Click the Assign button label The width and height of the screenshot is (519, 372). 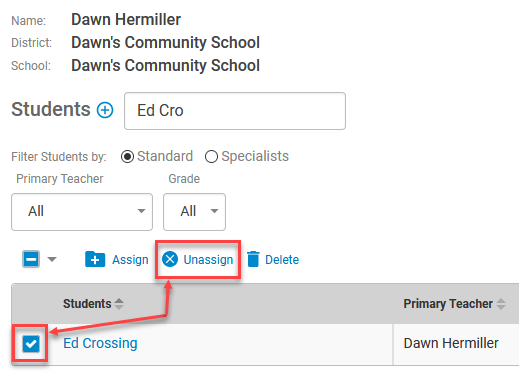(x=130, y=260)
